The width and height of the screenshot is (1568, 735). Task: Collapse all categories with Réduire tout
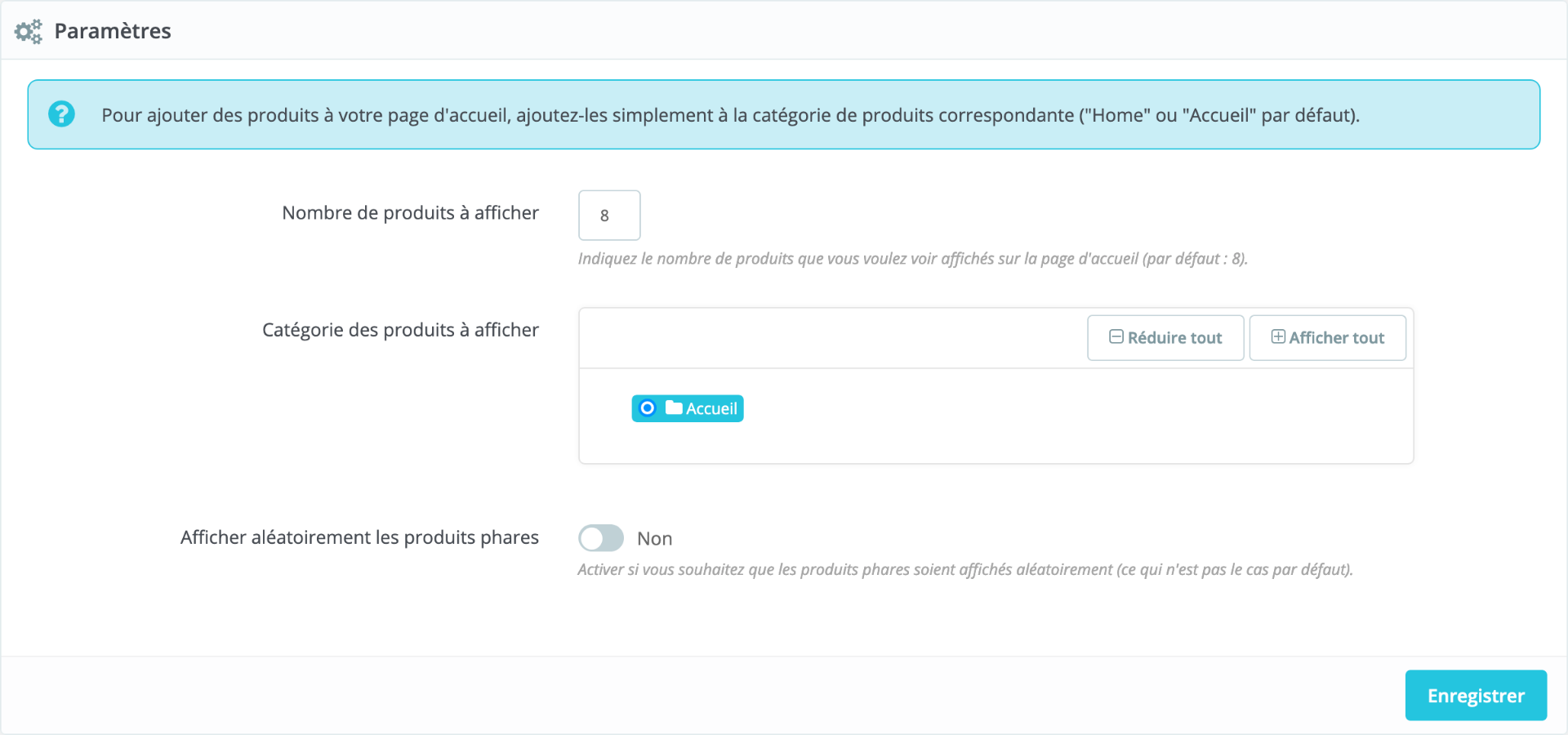click(1165, 338)
